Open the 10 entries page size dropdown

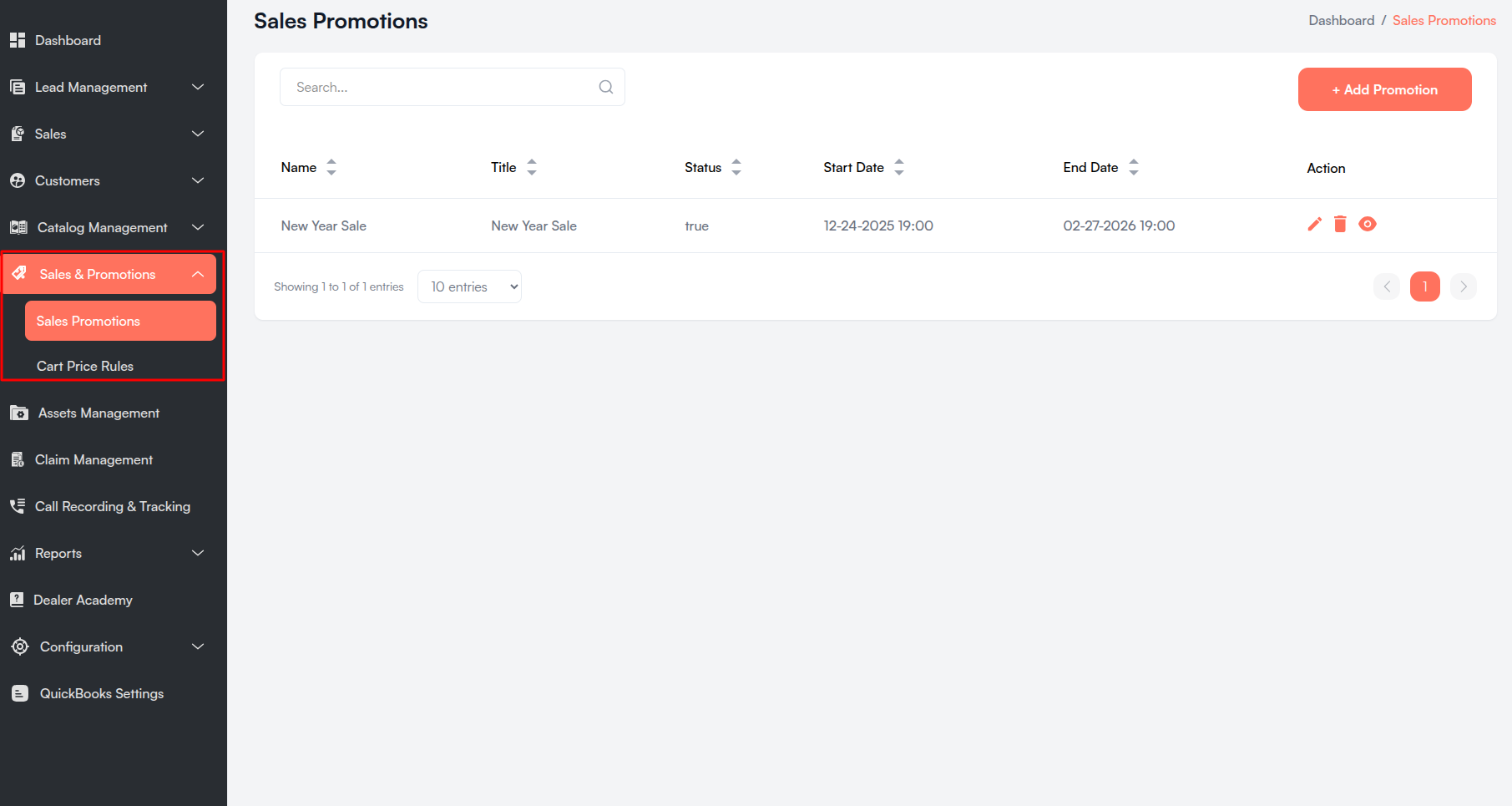point(470,286)
